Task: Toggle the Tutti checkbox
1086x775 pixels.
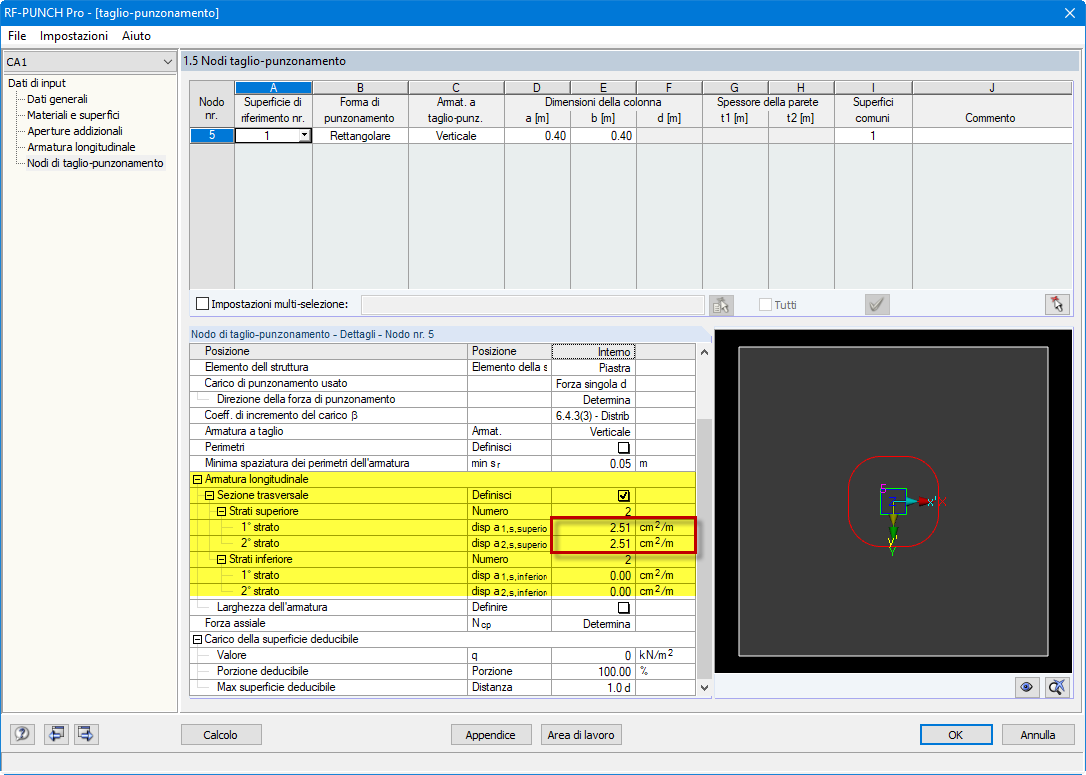Action: click(x=765, y=305)
